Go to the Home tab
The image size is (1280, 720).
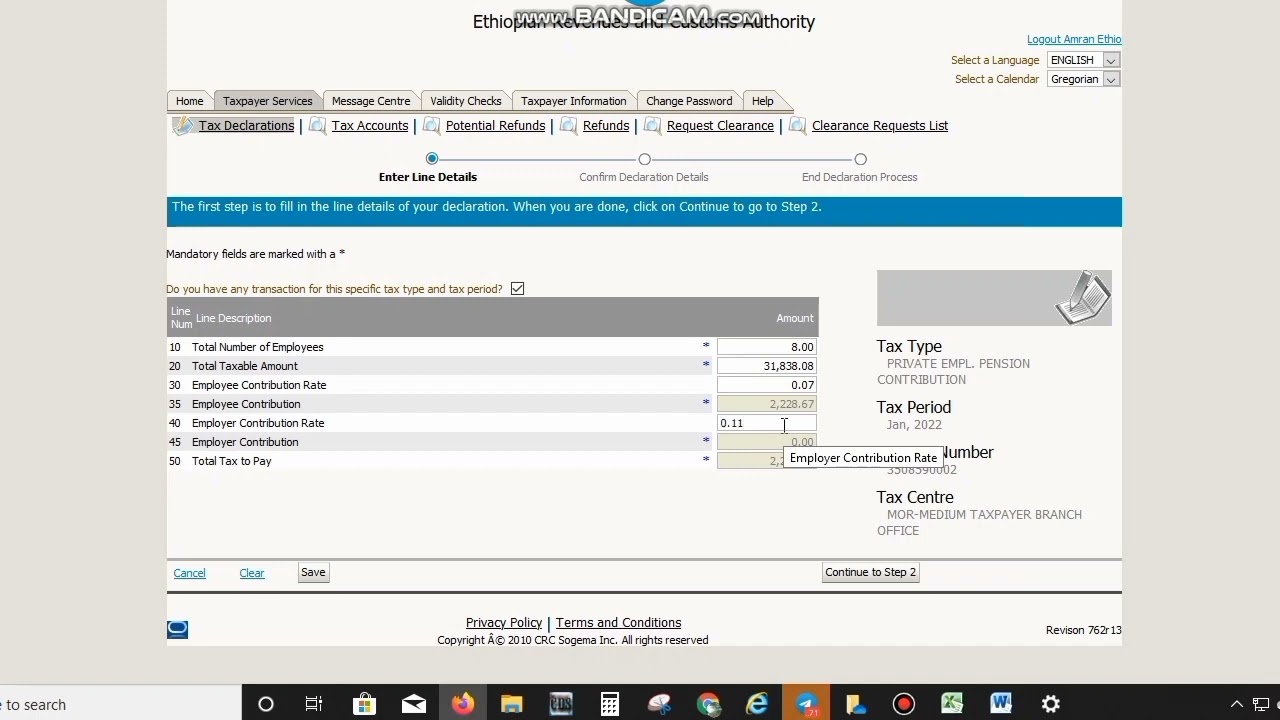click(x=189, y=101)
